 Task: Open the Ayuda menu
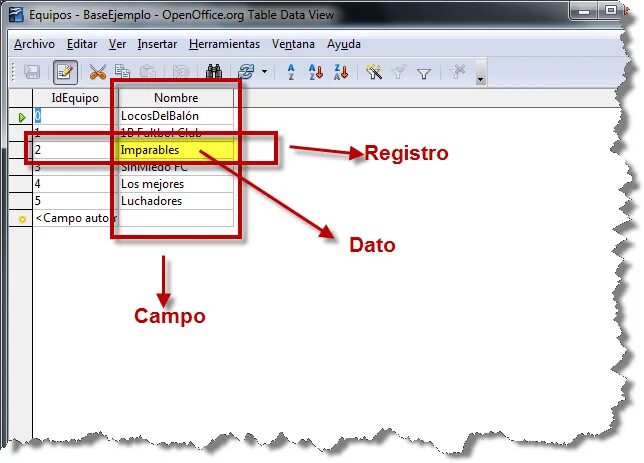click(344, 44)
